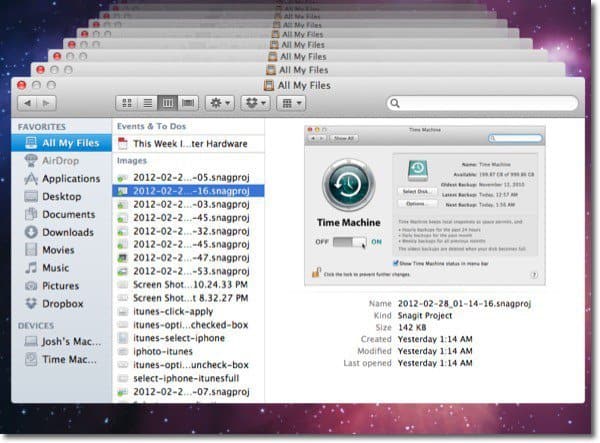Viewport: 600px width, 443px height.
Task: Select file 'select-iphone-itunesfull'
Action: tap(188, 378)
